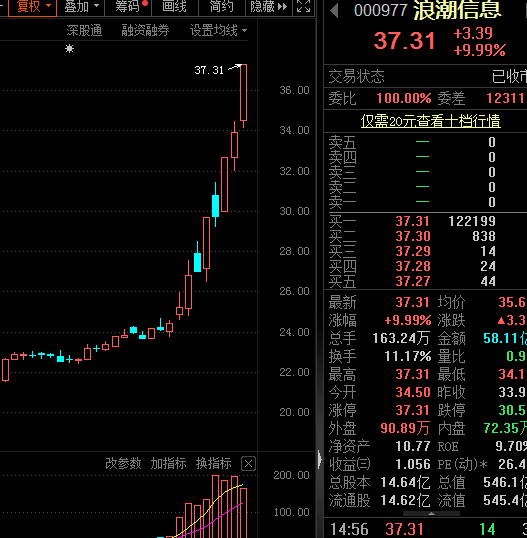
Task: Click the latest candlestick at 37.31
Action: 244,93
